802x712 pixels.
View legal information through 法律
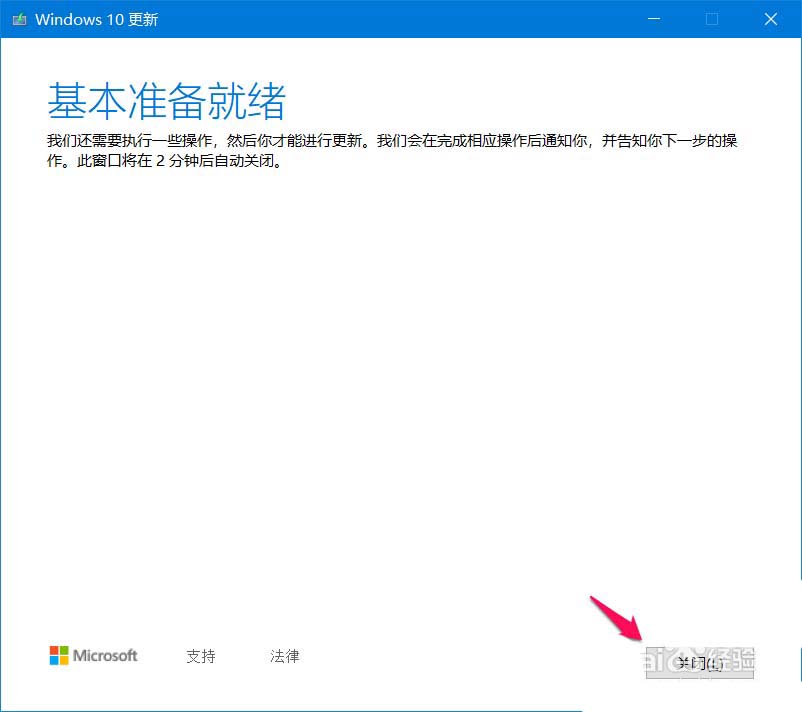[x=284, y=656]
